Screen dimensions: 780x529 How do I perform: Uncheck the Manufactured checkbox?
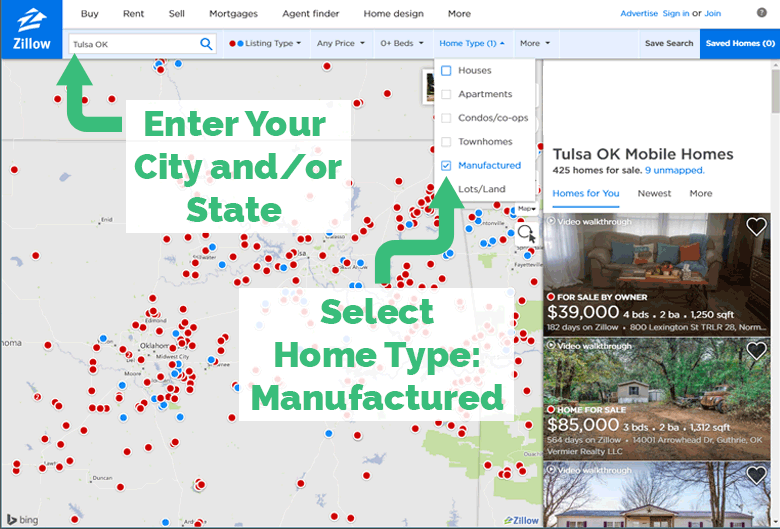click(446, 166)
